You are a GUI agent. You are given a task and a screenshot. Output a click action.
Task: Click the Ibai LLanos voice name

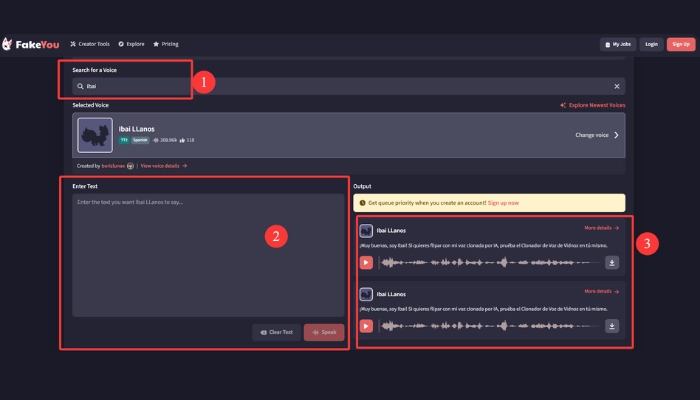[x=136, y=129]
